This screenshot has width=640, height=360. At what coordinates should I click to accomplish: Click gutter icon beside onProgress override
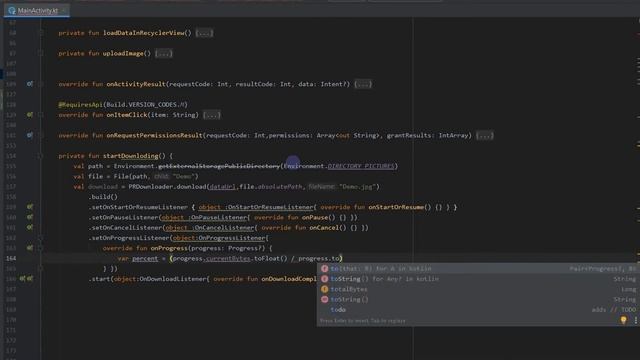click(30, 248)
